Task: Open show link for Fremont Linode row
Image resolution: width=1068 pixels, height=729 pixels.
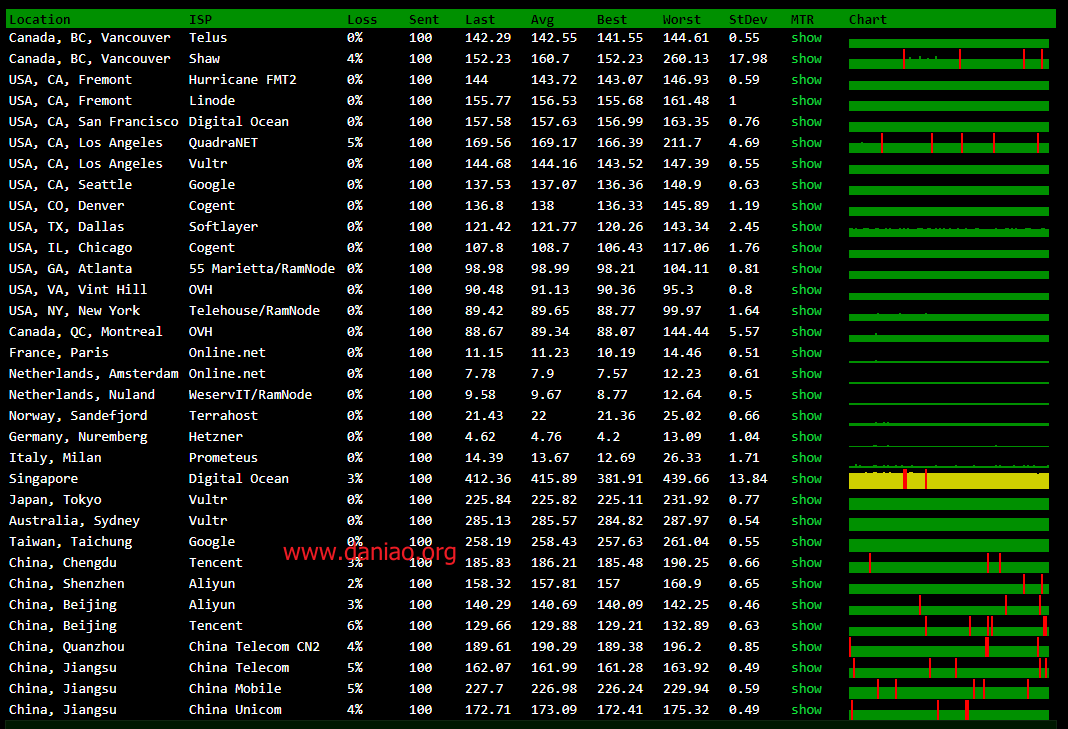Action: pos(806,101)
